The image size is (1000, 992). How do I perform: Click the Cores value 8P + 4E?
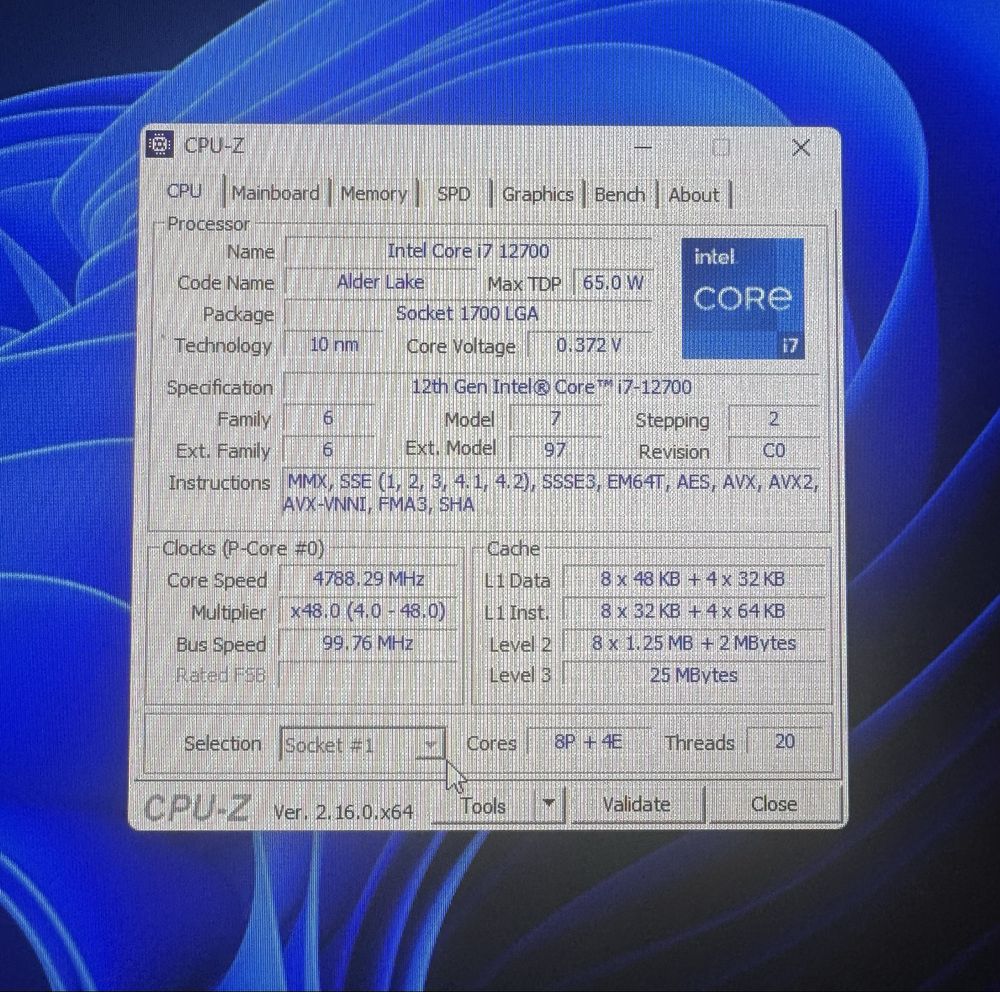pos(588,741)
